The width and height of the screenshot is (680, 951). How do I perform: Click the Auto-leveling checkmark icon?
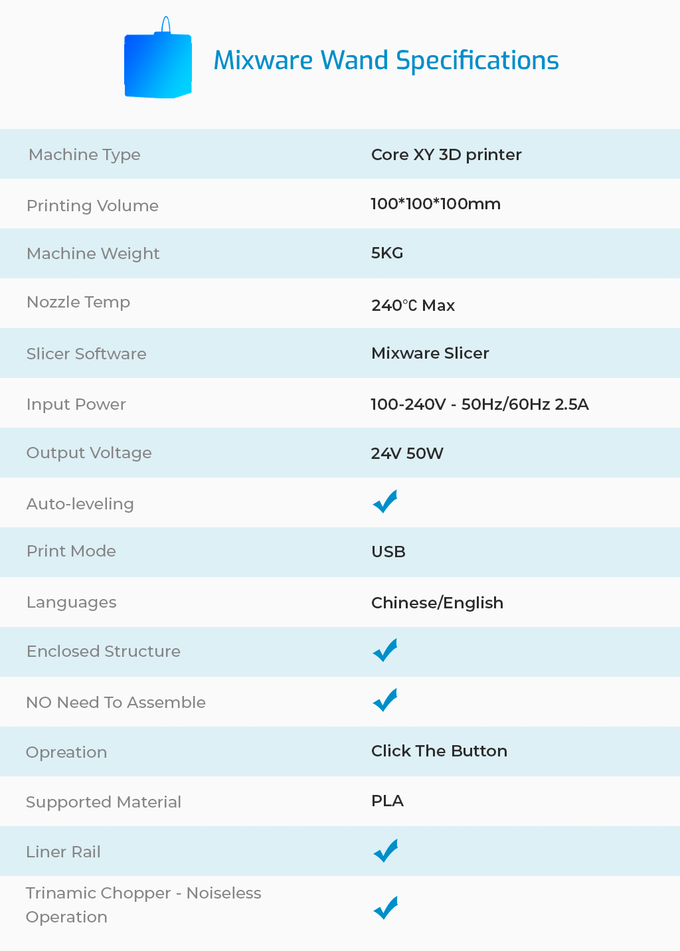coord(385,502)
